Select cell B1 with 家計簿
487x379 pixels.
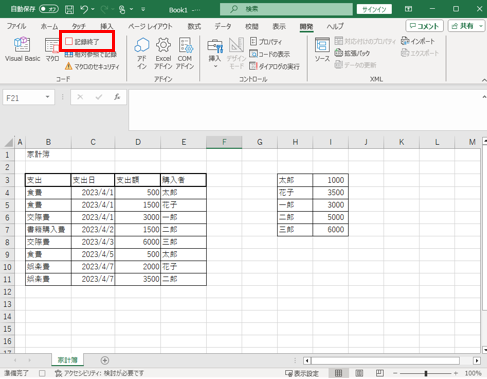click(48, 155)
